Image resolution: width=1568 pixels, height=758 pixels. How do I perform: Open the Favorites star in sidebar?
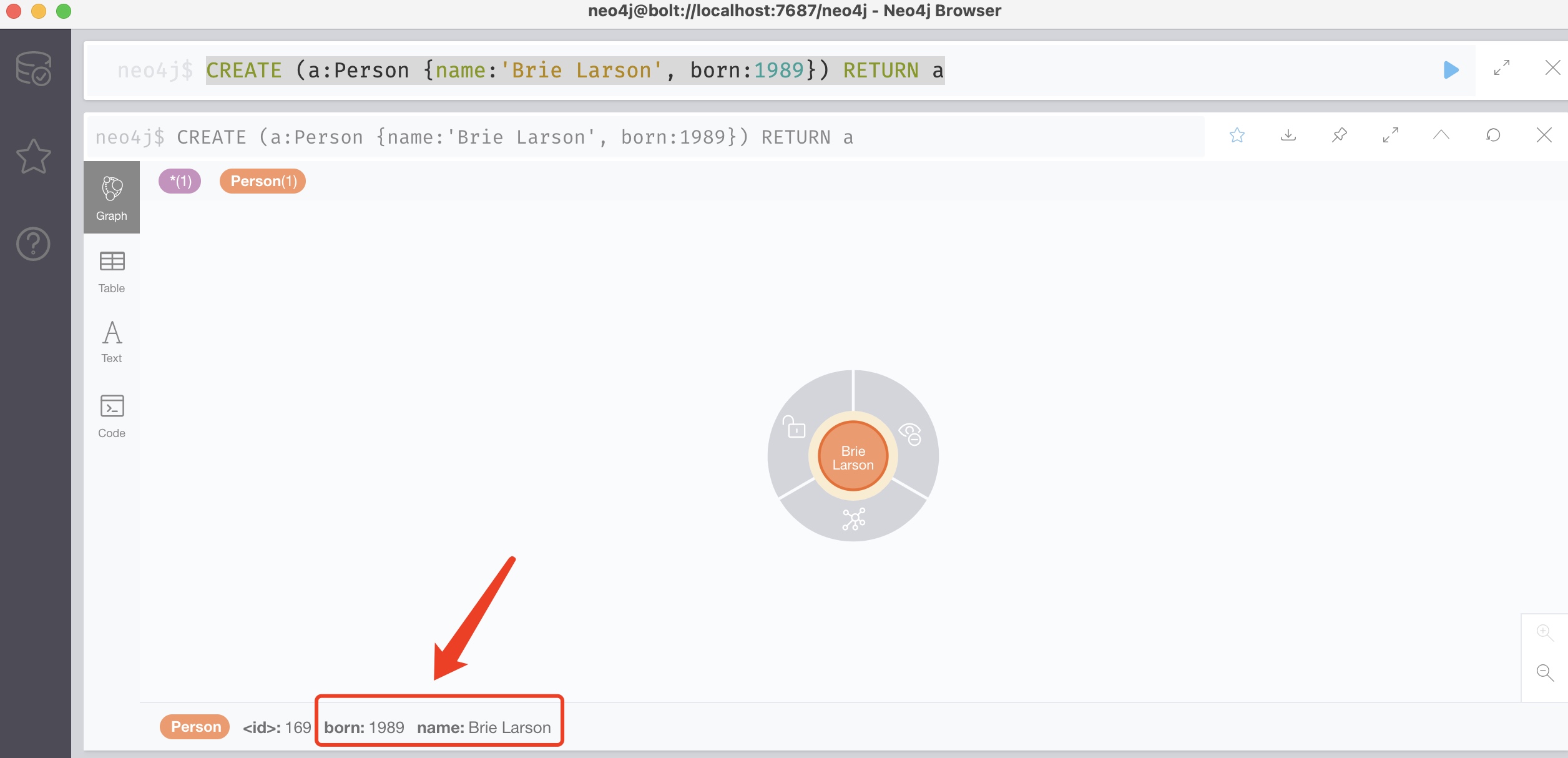pos(33,156)
